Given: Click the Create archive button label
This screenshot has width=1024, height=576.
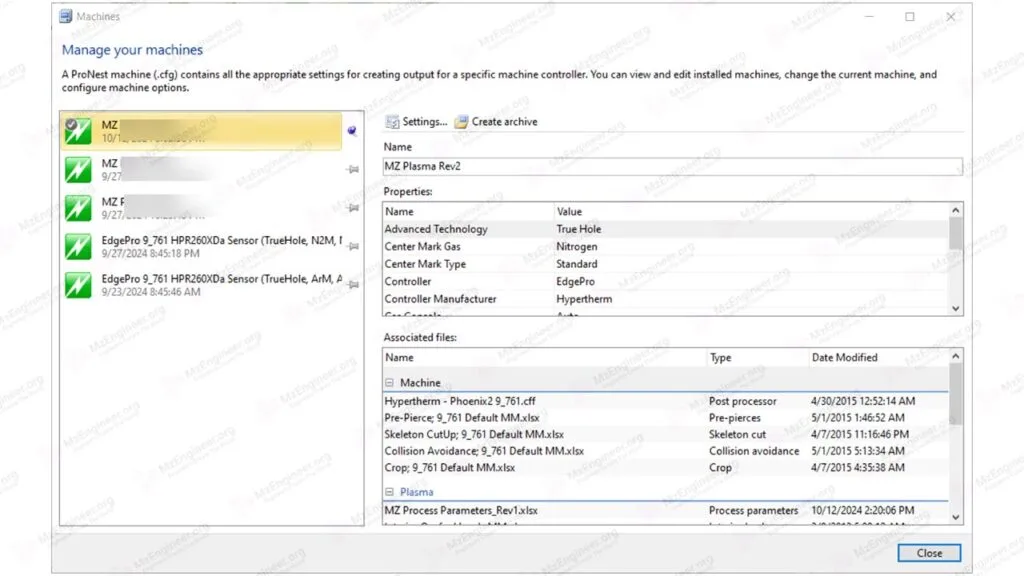Looking at the screenshot, I should (x=503, y=121).
